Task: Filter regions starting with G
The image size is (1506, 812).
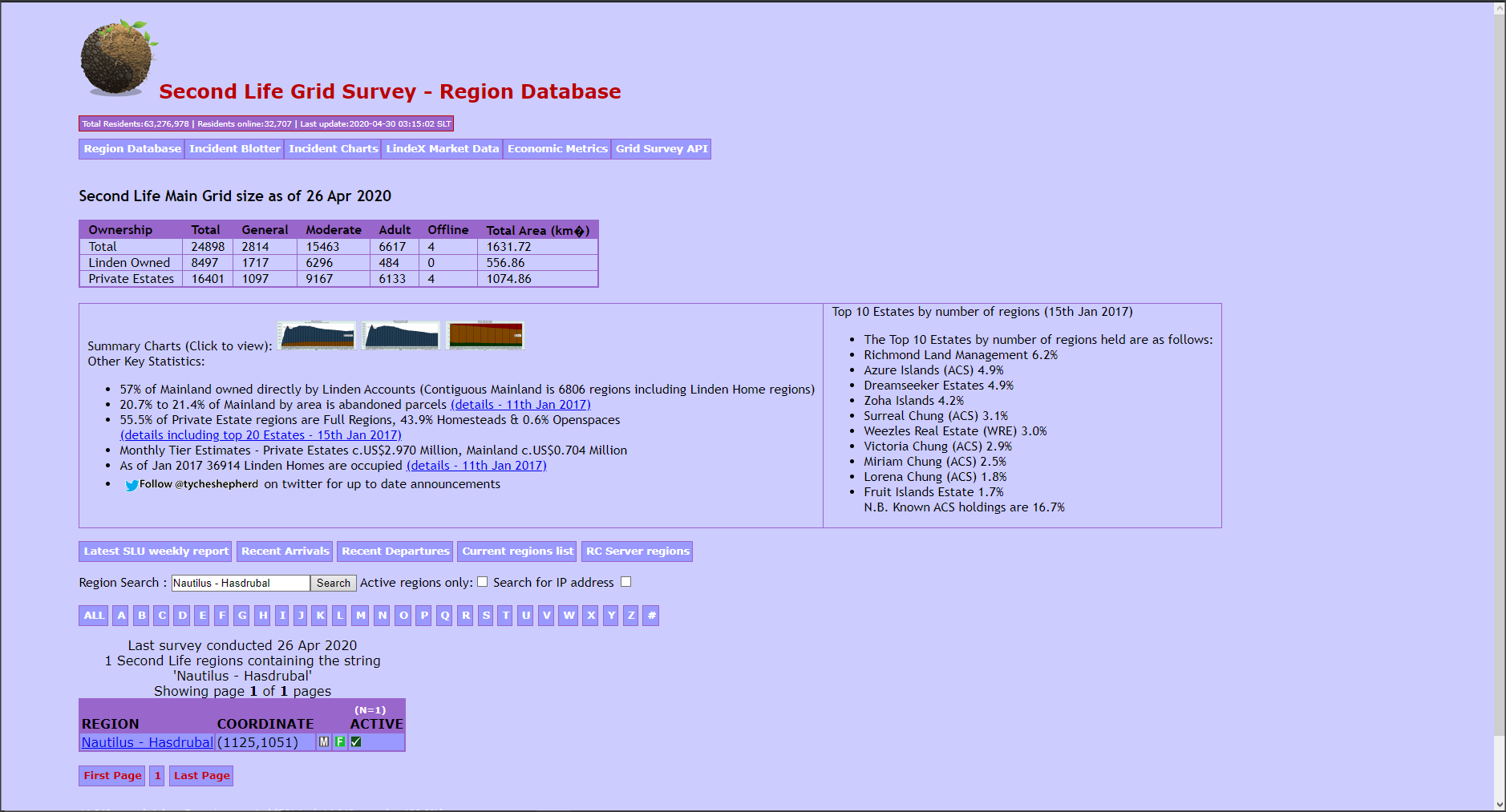Action: tap(242, 616)
